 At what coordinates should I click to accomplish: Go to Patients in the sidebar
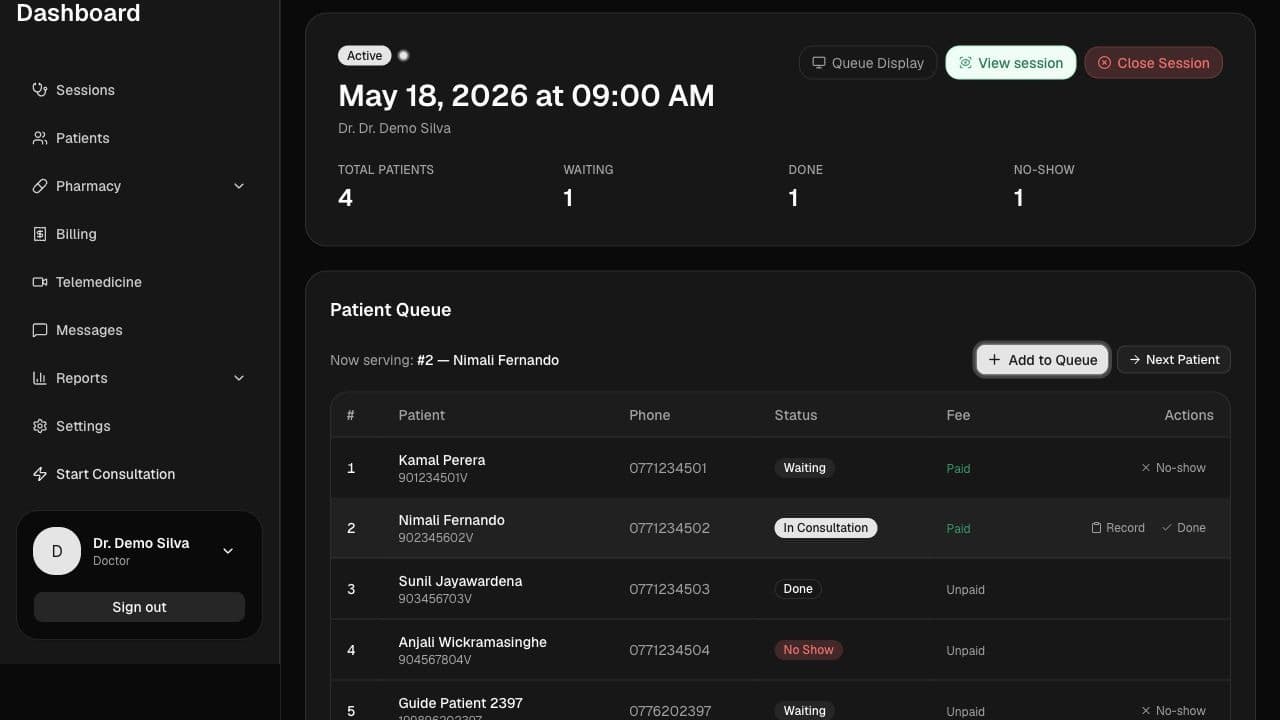pos(140,138)
